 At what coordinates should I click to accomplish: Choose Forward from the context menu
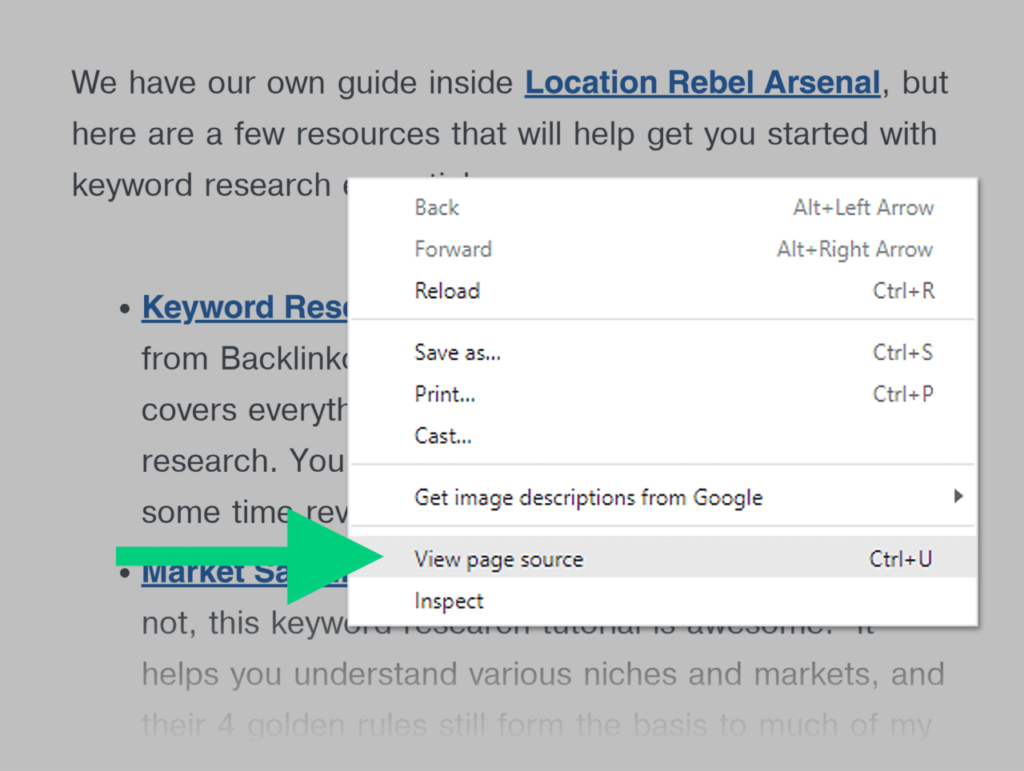pyautogui.click(x=453, y=249)
